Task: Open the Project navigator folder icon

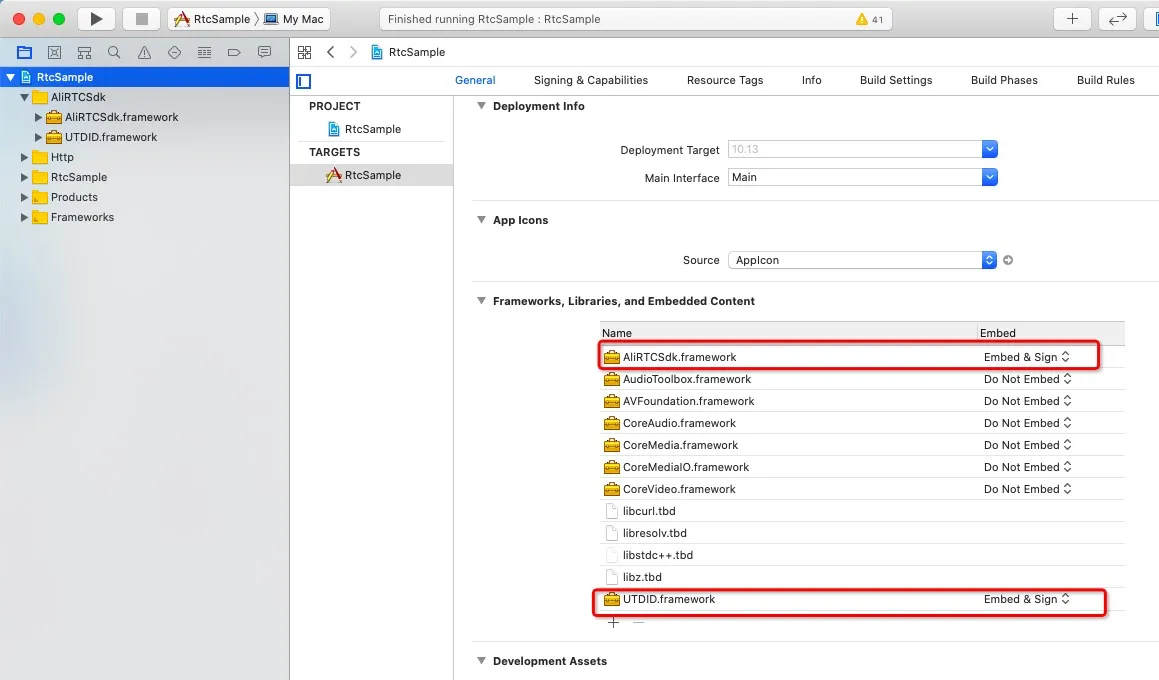Action: tap(24, 52)
